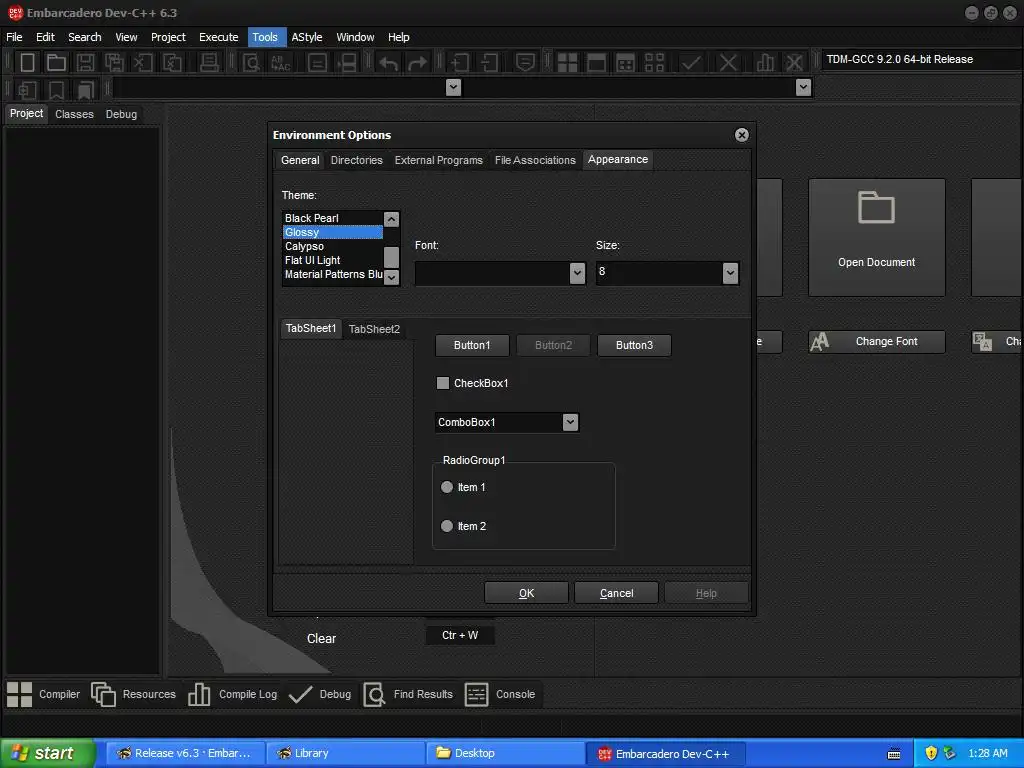Open the Font dropdown
The width and height of the screenshot is (1024, 768).
point(577,273)
